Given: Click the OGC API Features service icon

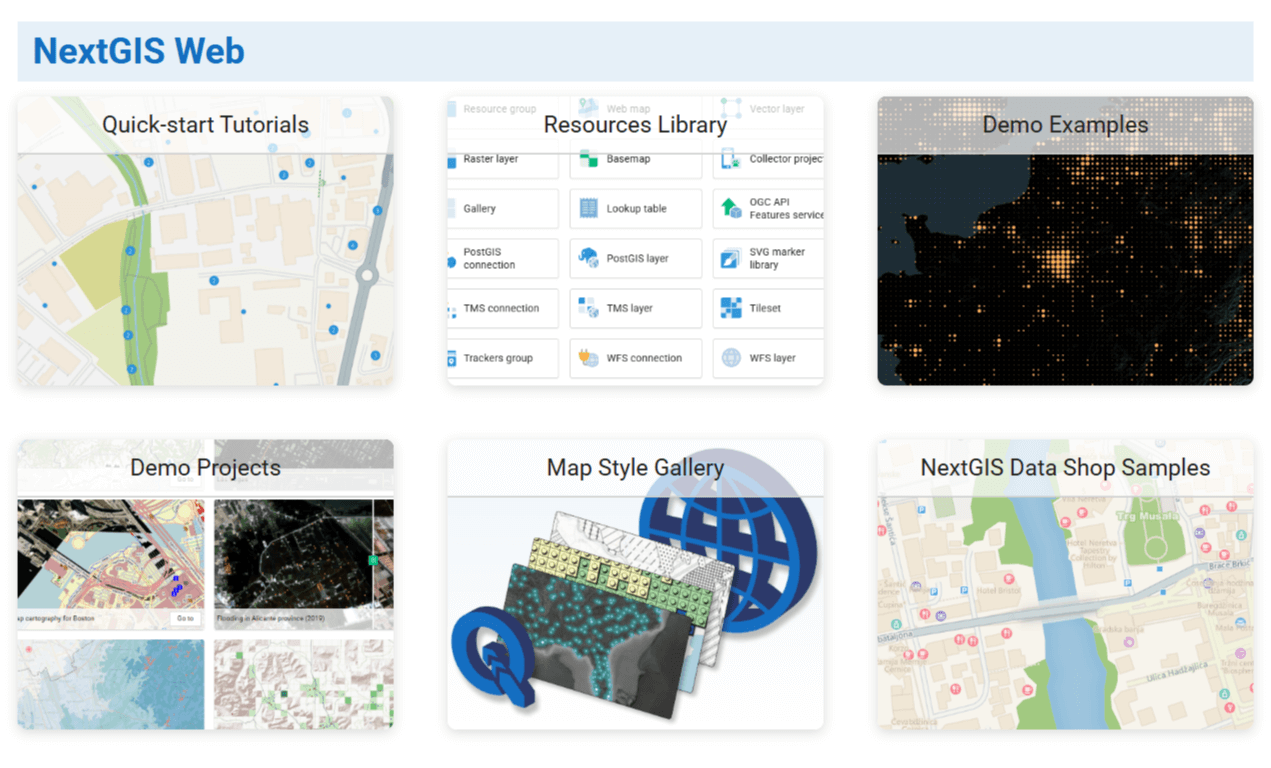Looking at the screenshot, I should point(731,209).
